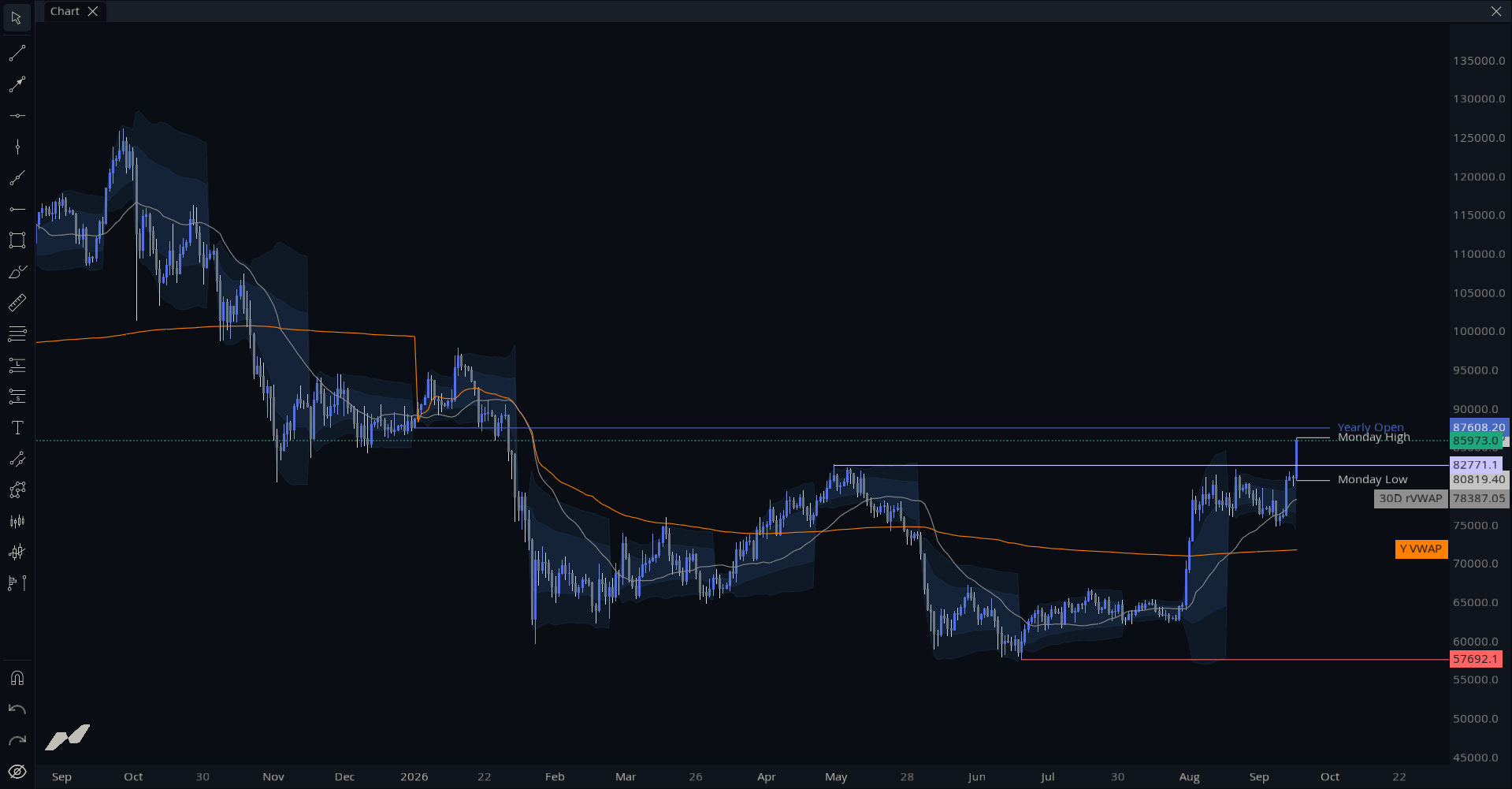The height and width of the screenshot is (789, 1512).
Task: Click the 80819.40 price tag
Action: pyautogui.click(x=1479, y=479)
